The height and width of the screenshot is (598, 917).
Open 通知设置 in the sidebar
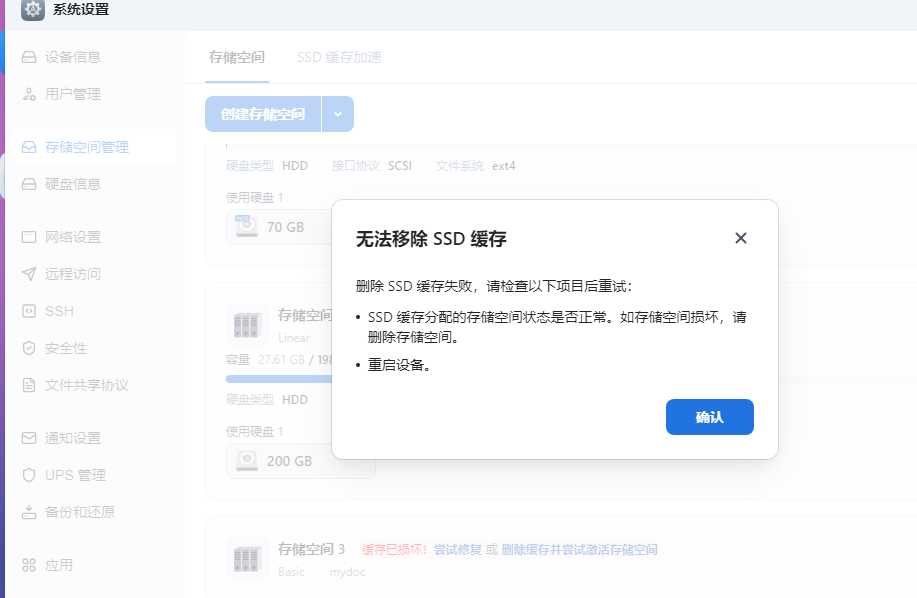pyautogui.click(x=27, y=438)
